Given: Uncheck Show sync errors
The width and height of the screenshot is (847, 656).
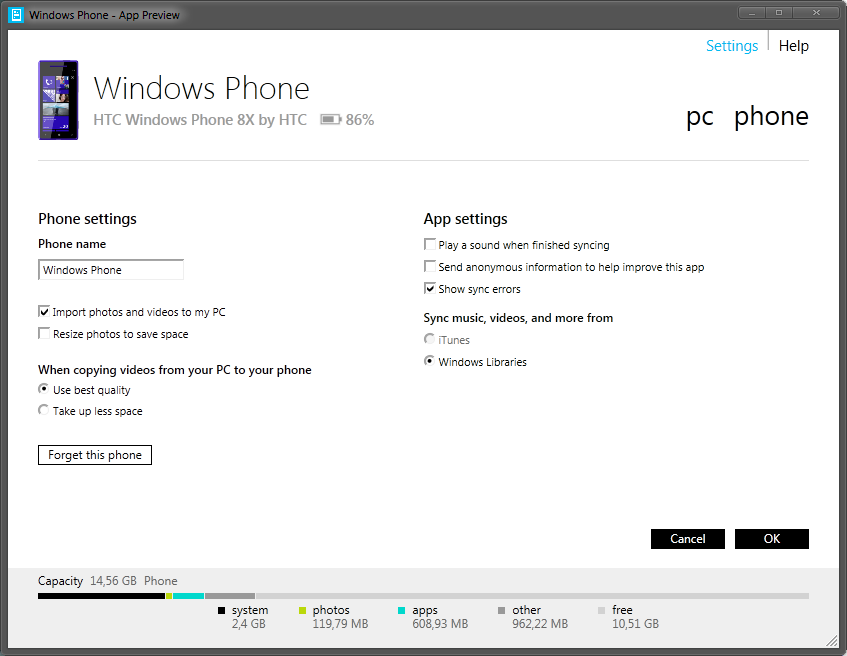Looking at the screenshot, I should pyautogui.click(x=430, y=289).
